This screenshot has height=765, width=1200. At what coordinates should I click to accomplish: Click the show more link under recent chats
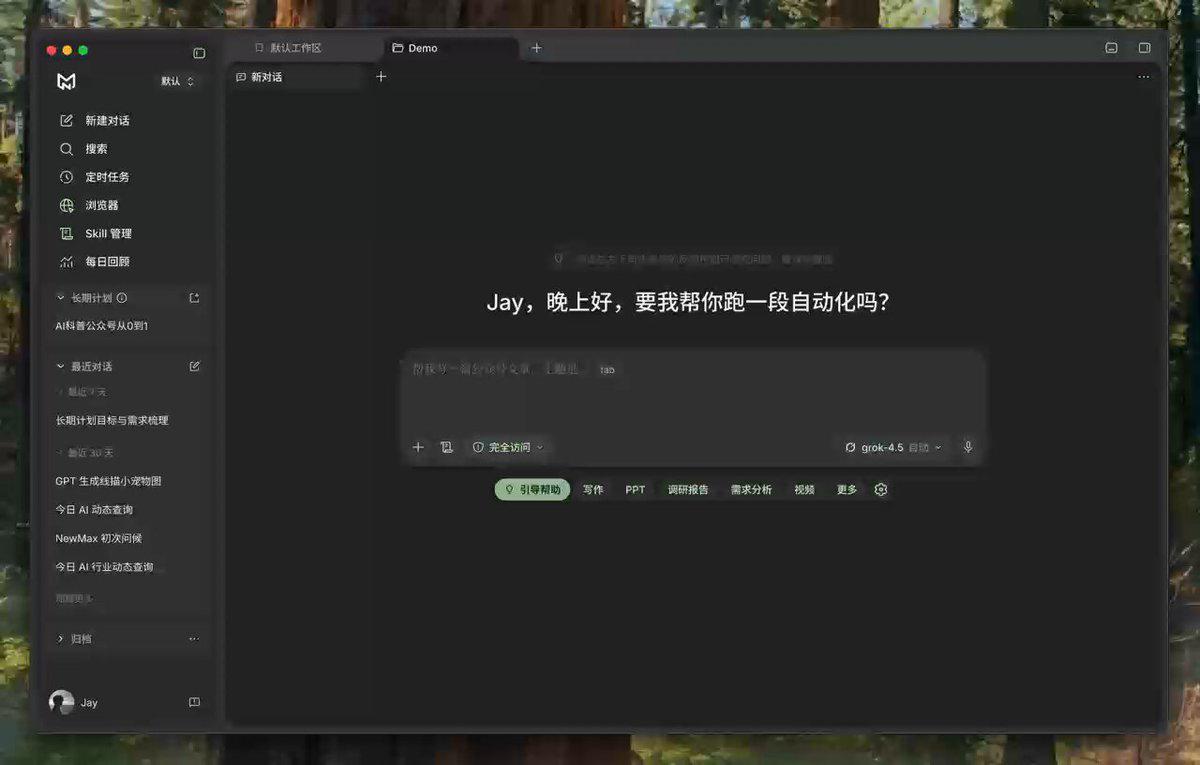[74, 599]
